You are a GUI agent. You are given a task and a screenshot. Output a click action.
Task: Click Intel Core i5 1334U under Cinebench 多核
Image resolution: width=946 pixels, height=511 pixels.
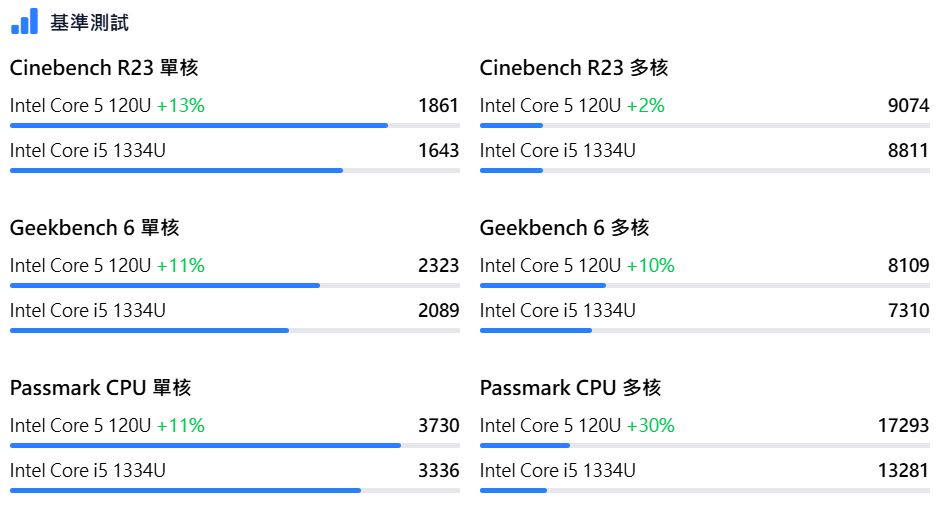tap(558, 150)
